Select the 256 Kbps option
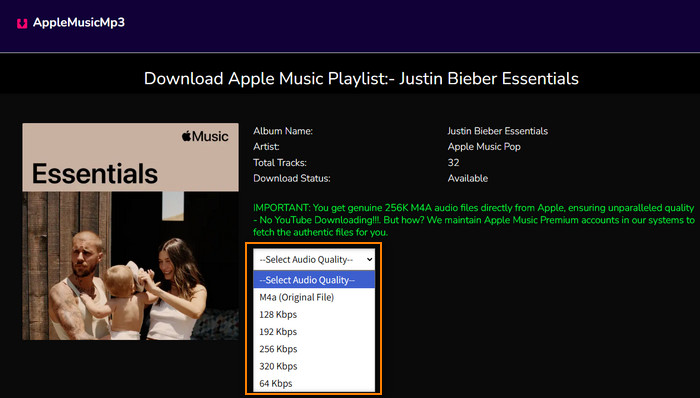The image size is (700, 398). coord(314,349)
